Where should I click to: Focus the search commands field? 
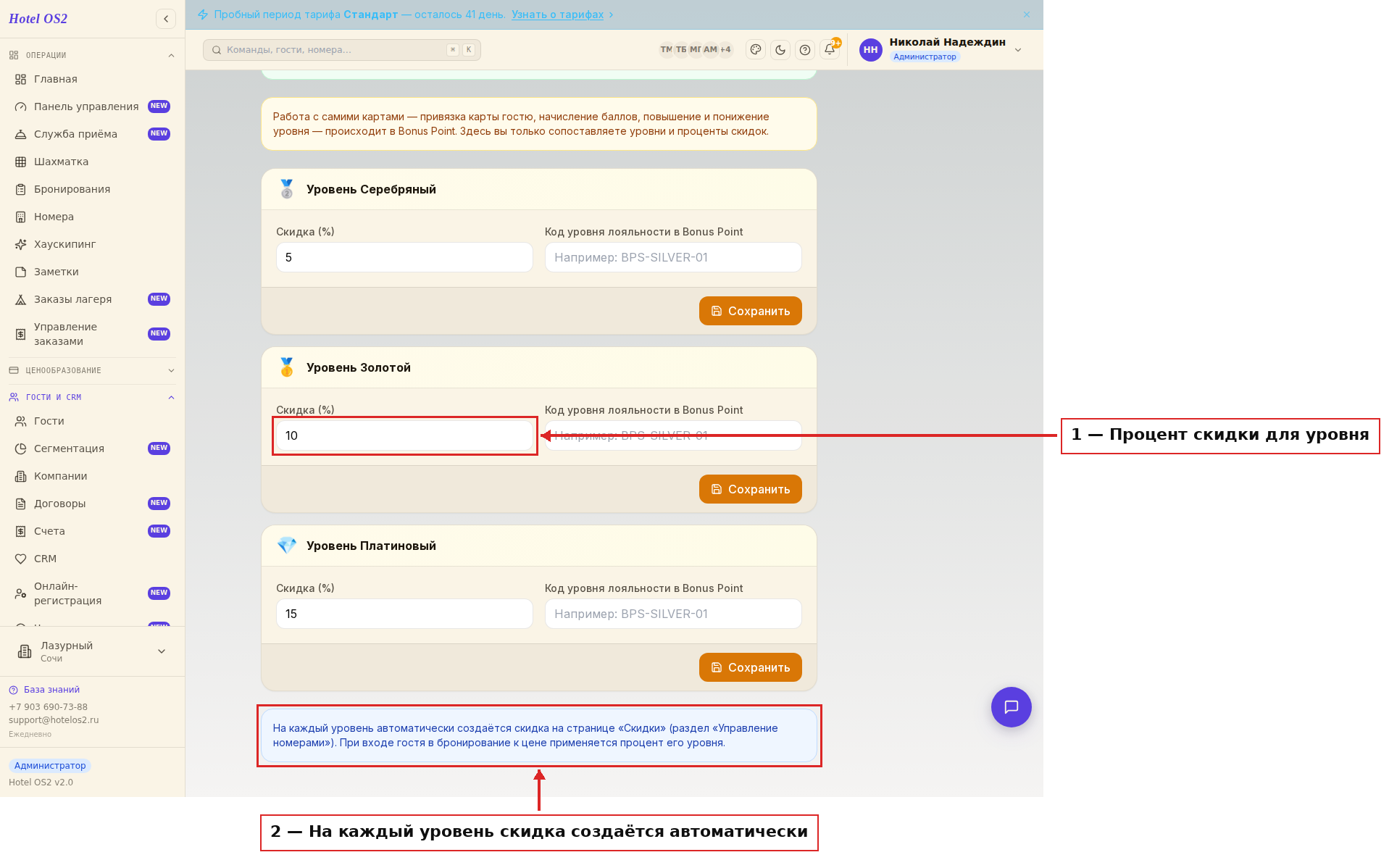342,50
